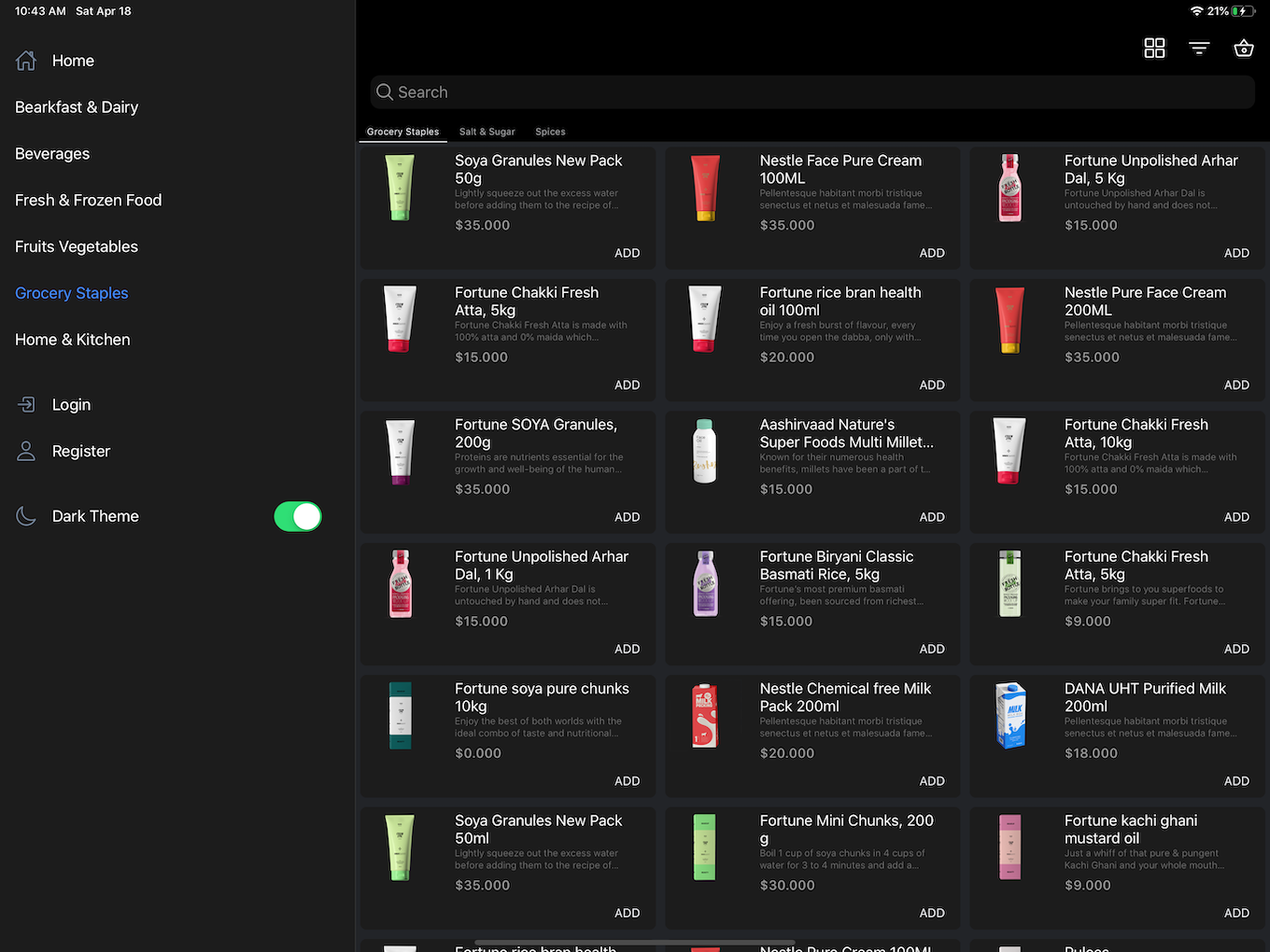
Task: Disable the Dark Theme switch
Action: coord(298,516)
